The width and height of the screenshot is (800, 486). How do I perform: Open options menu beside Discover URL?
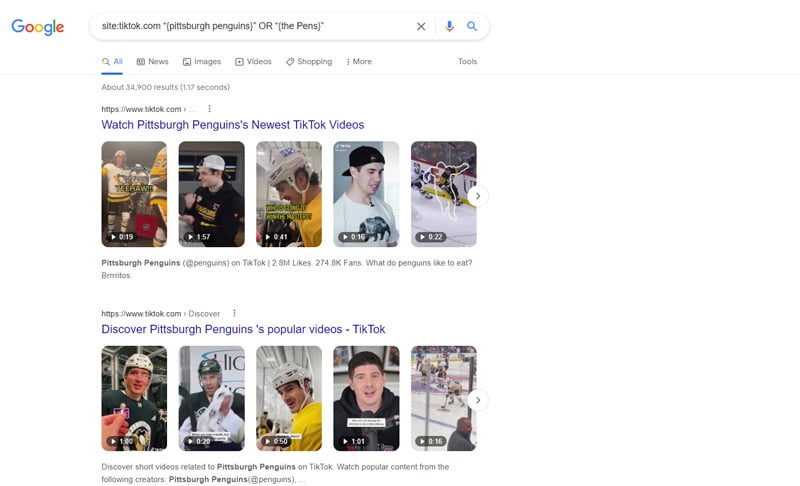click(x=234, y=313)
